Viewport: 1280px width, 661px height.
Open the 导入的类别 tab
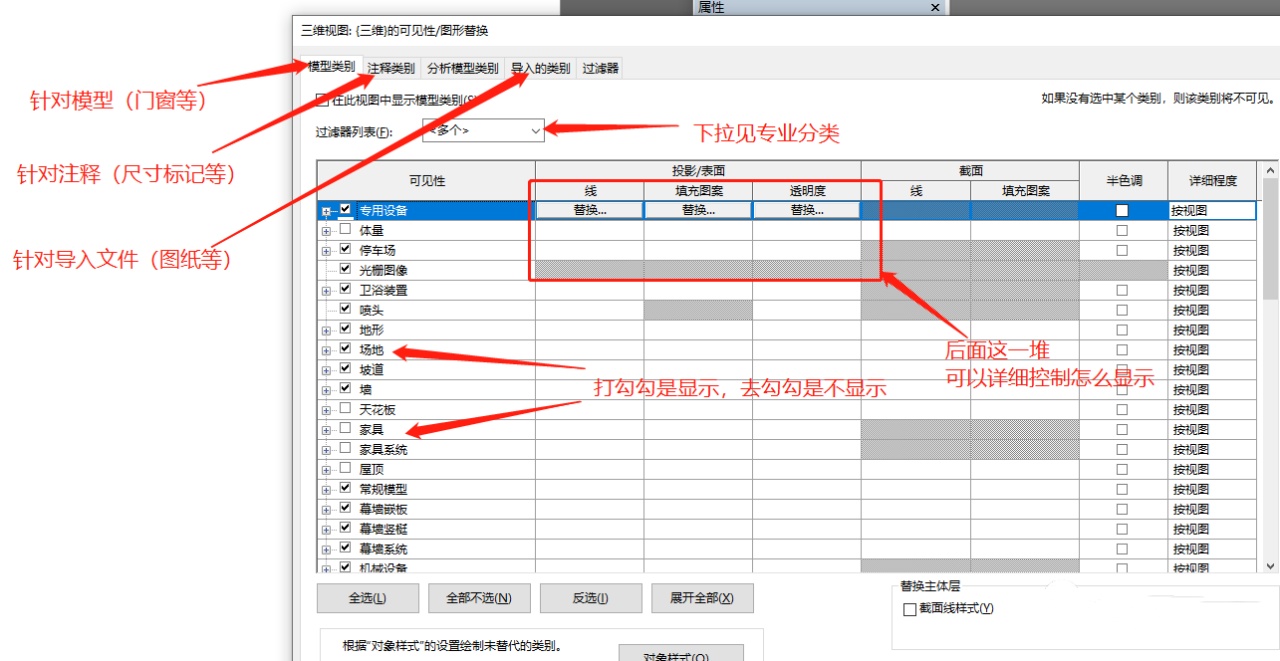click(540, 69)
